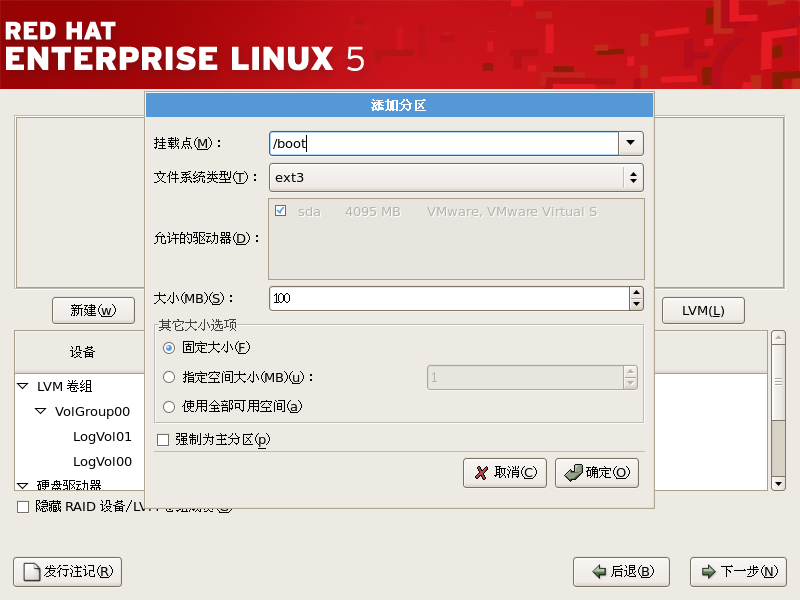Click the OK confirm button
800x600 pixels.
click(x=596, y=473)
